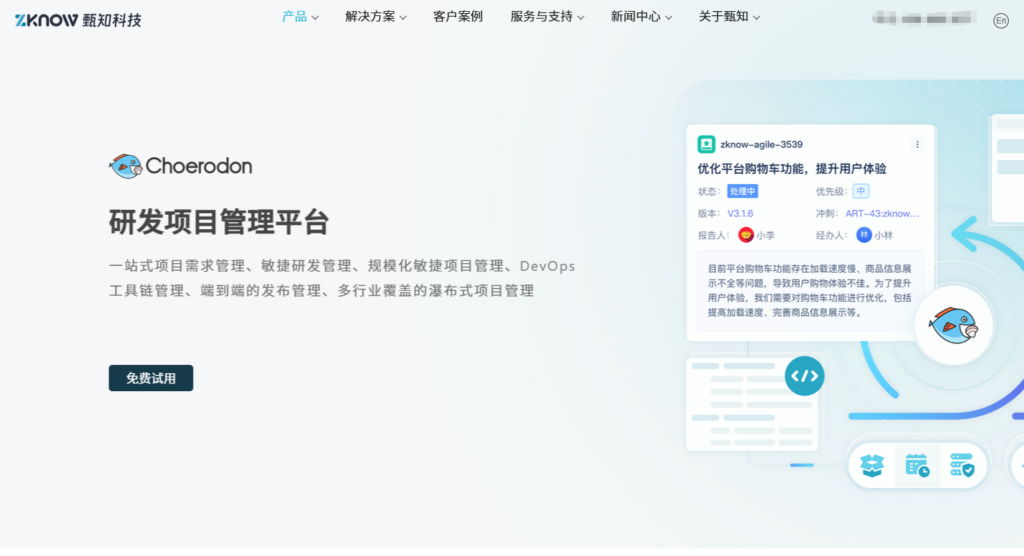This screenshot has height=556, width=1024.
Task: Click the round fish mascot badge
Action: tap(953, 325)
